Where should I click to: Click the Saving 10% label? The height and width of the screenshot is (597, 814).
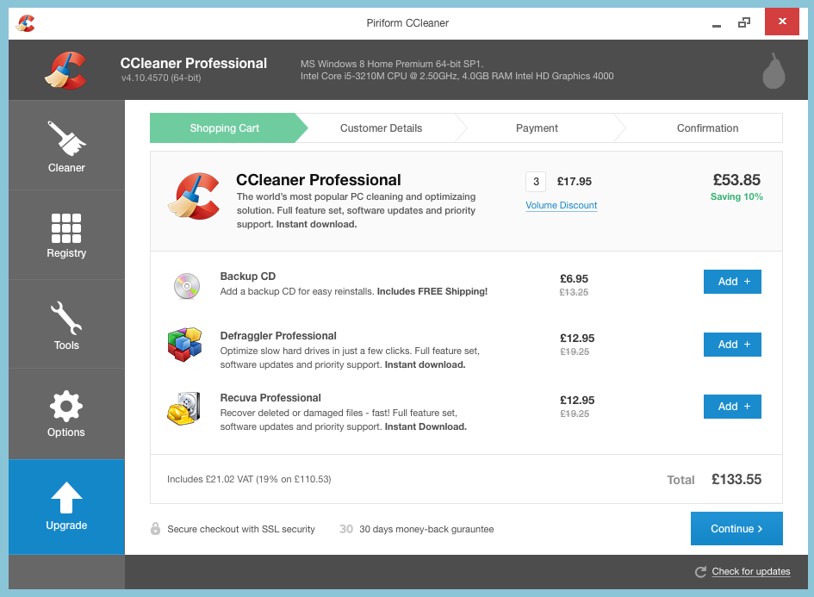click(x=737, y=197)
